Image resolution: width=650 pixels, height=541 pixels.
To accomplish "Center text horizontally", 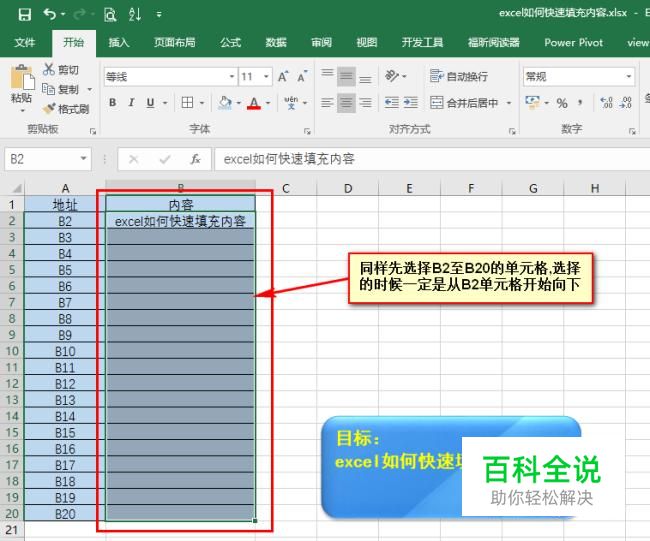I will point(346,102).
